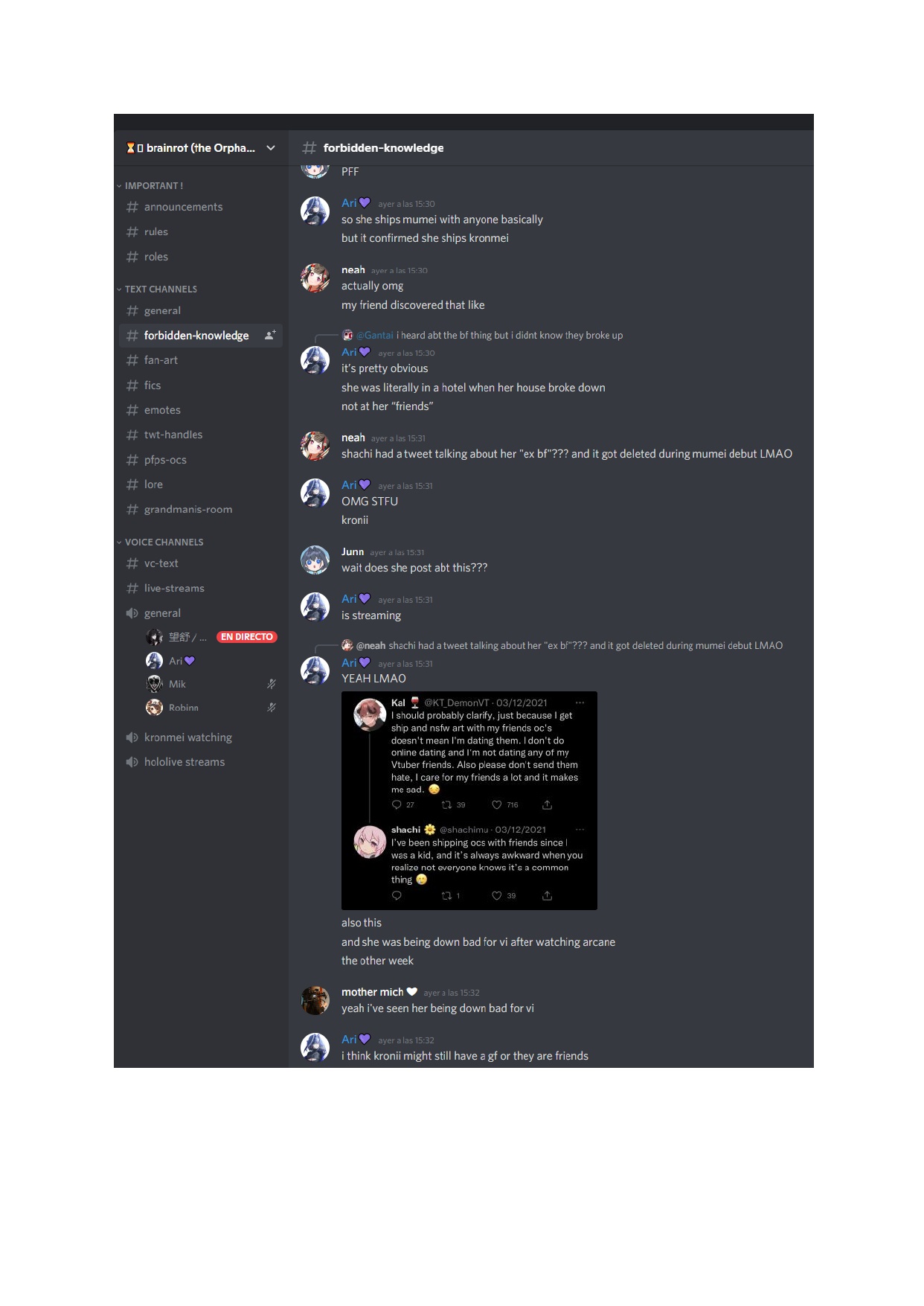Screen dimensions: 924x1306
Task: Click Mik's muted microphone icon
Action: [x=272, y=684]
